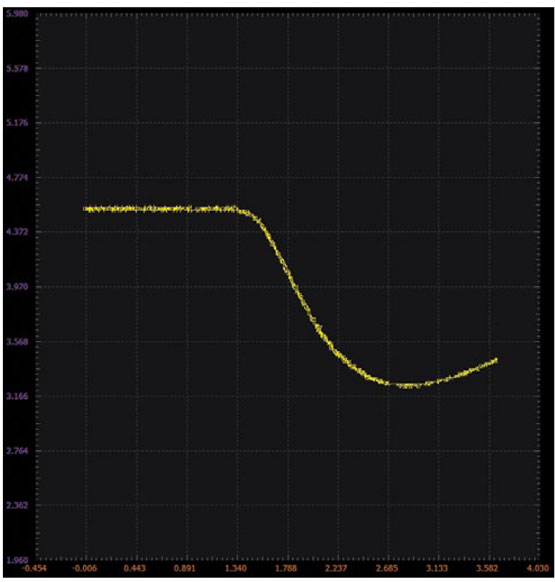Click the 1.340 x-axis label
The width and height of the screenshot is (555, 582).
pos(236,568)
